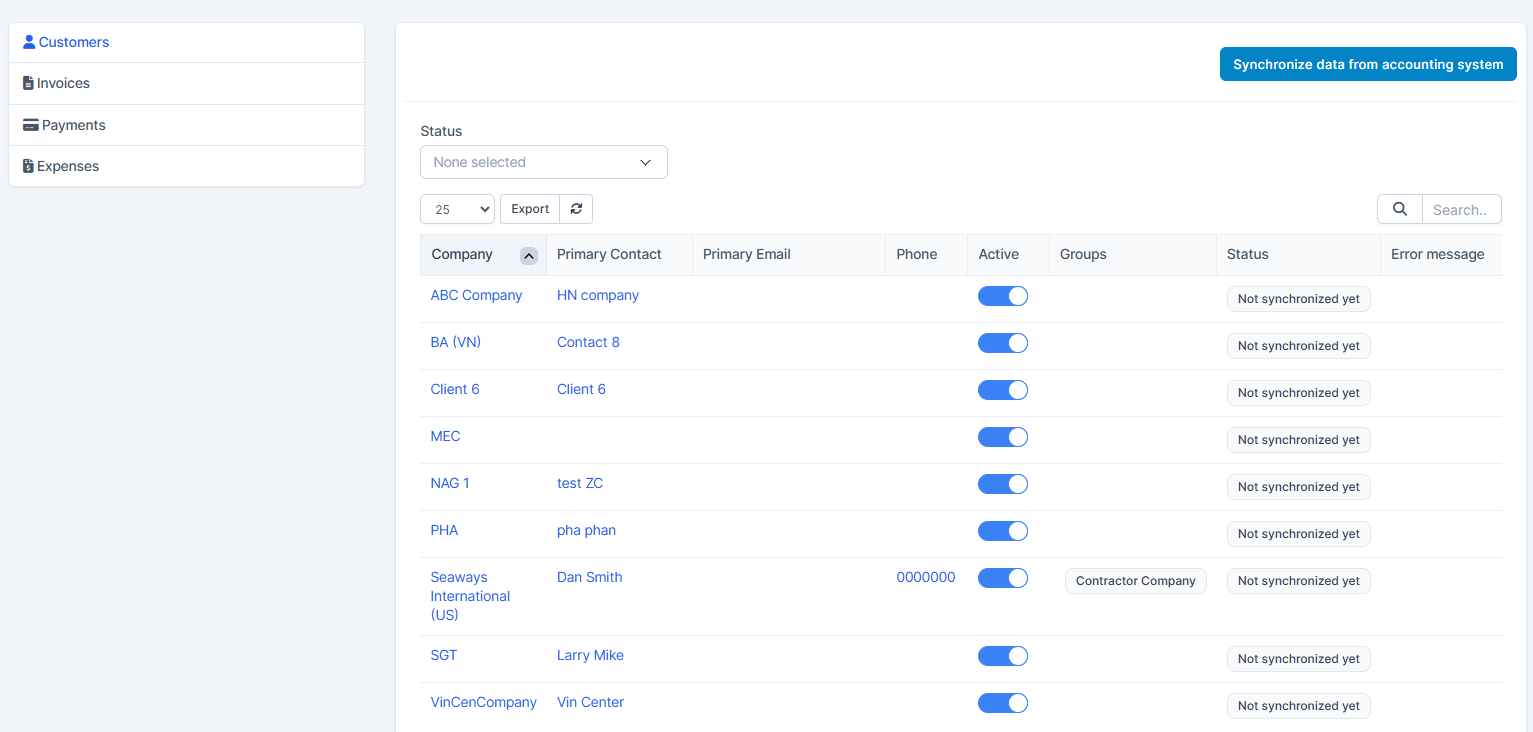Click the Payments credit card icon
Viewport: 1533px width, 732px height.
point(30,125)
